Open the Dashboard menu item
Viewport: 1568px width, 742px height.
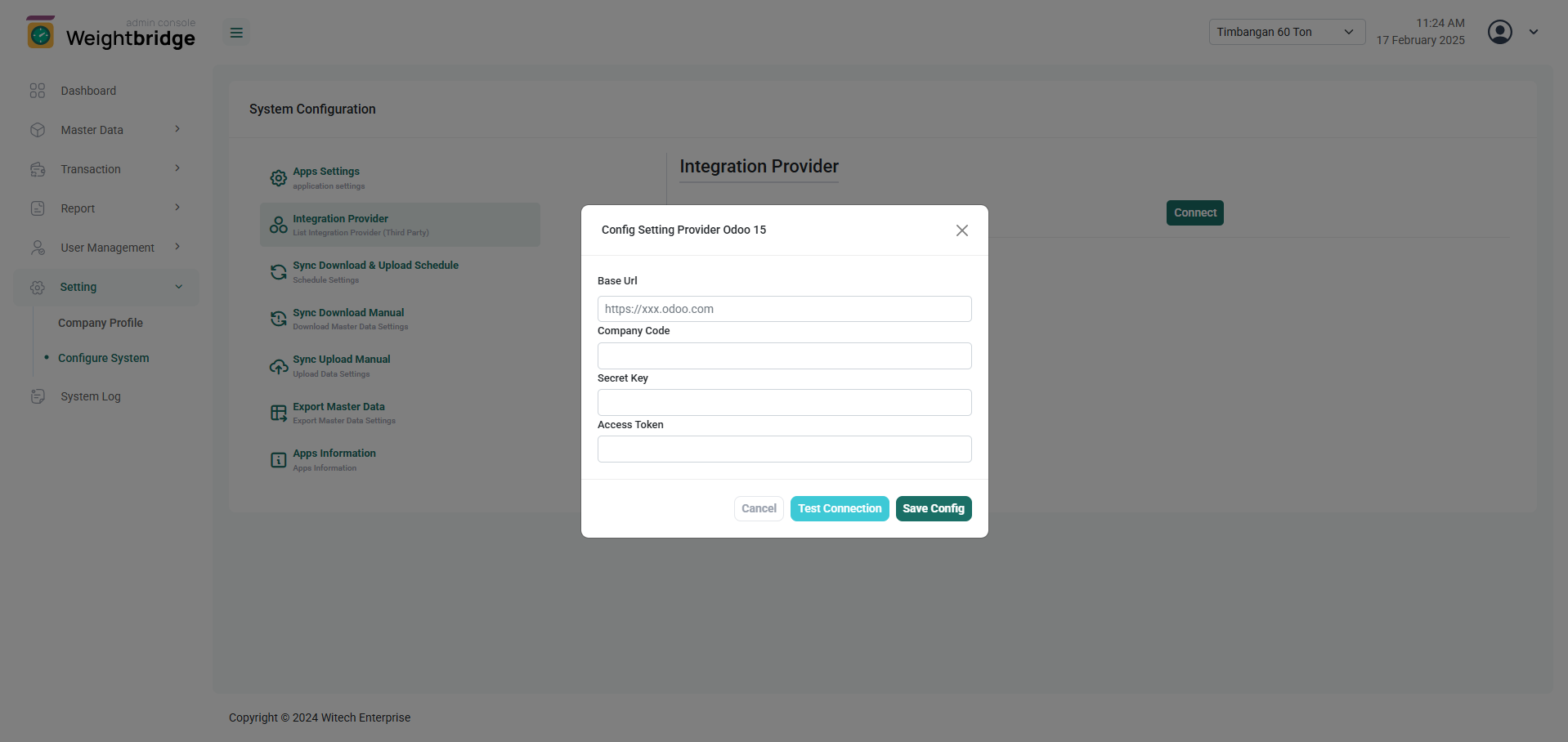coord(88,91)
